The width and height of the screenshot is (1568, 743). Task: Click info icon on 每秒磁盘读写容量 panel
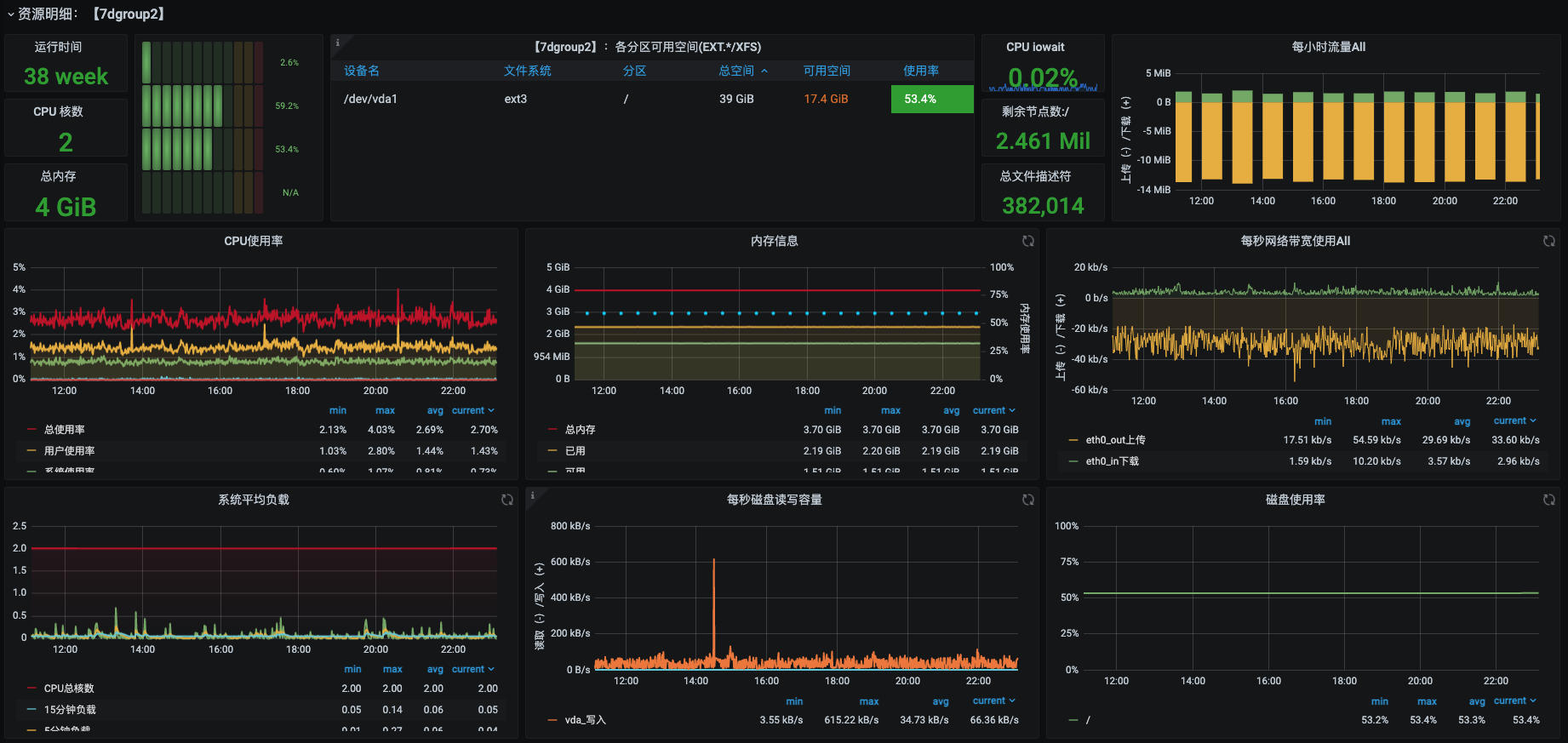(532, 494)
